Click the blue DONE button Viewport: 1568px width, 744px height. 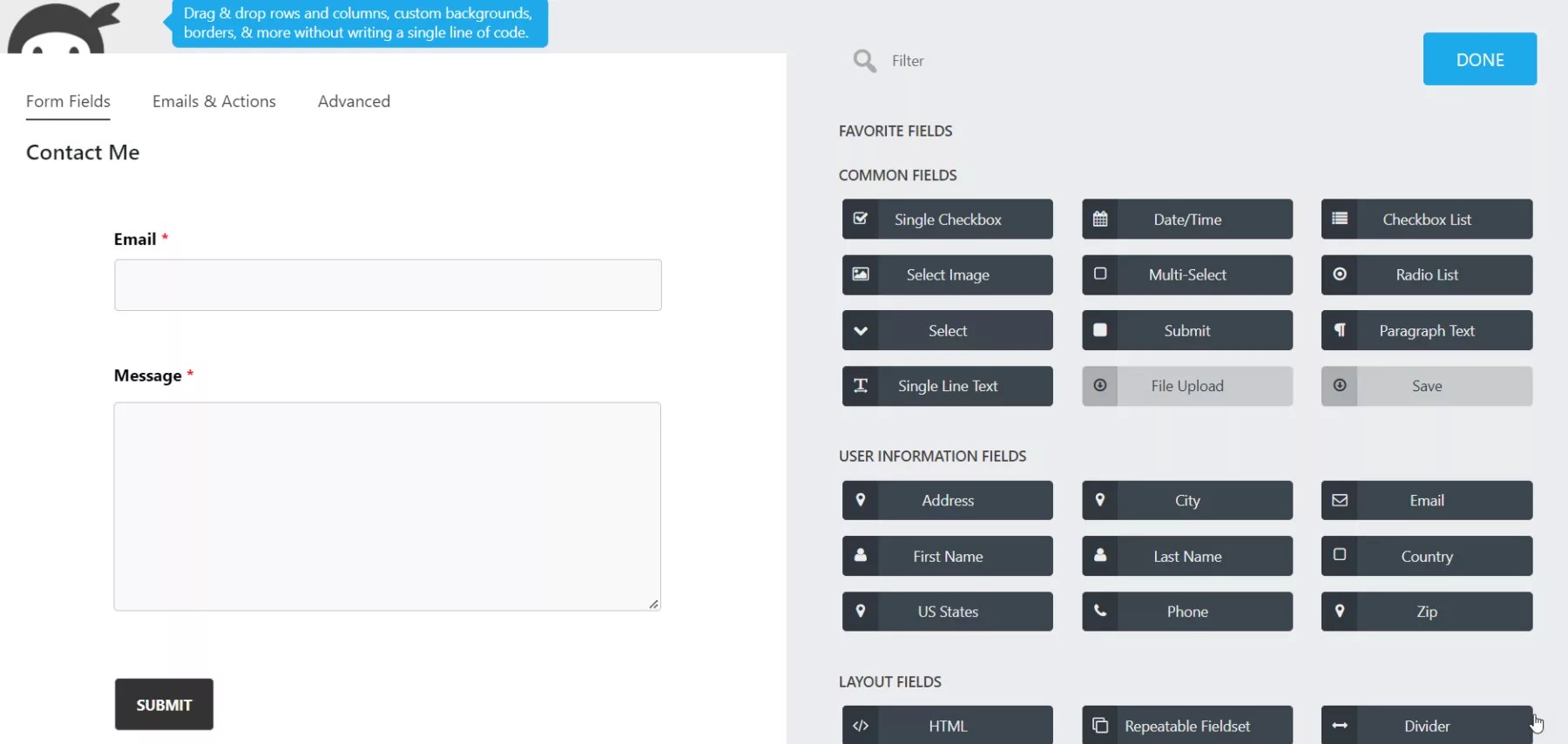[x=1479, y=59]
